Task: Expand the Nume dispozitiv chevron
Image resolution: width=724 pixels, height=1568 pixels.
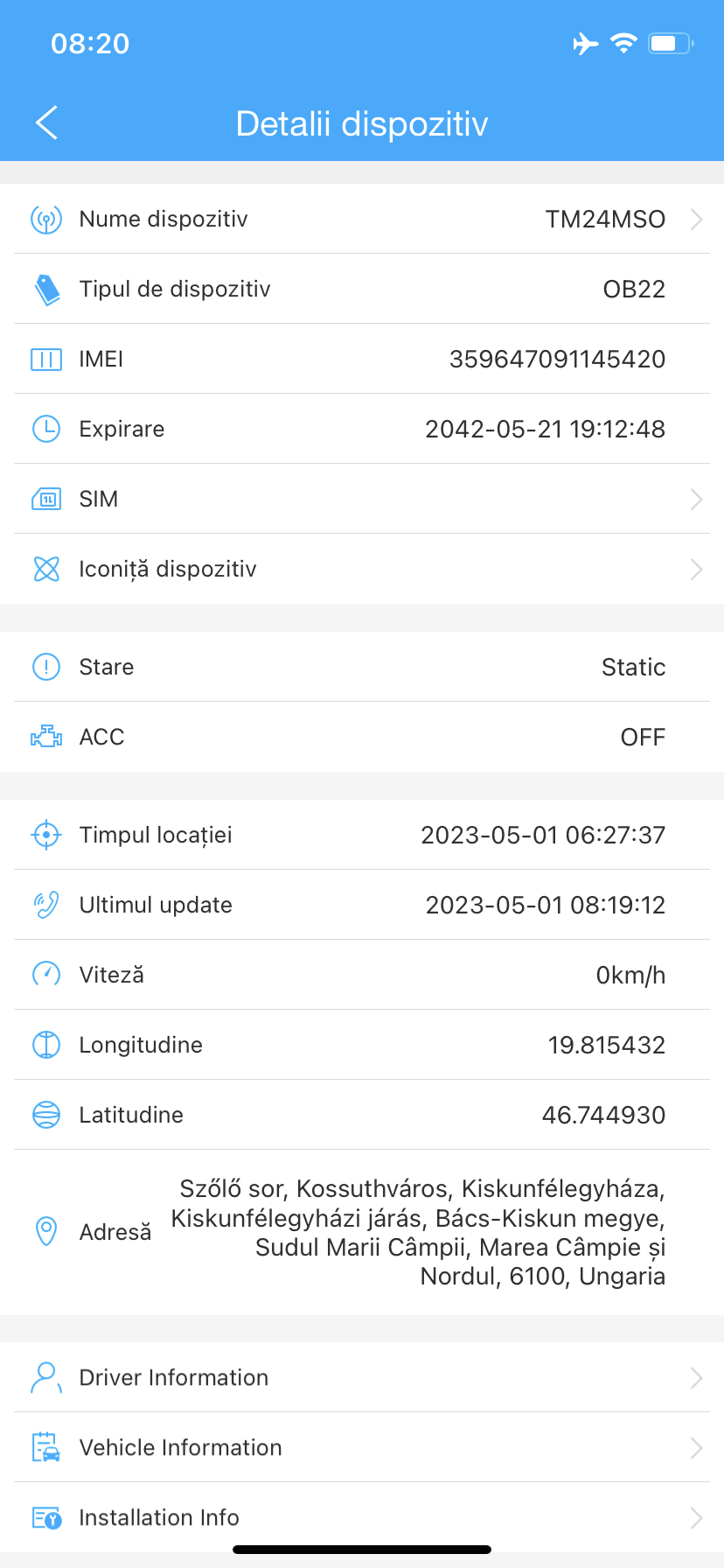Action: (x=696, y=219)
